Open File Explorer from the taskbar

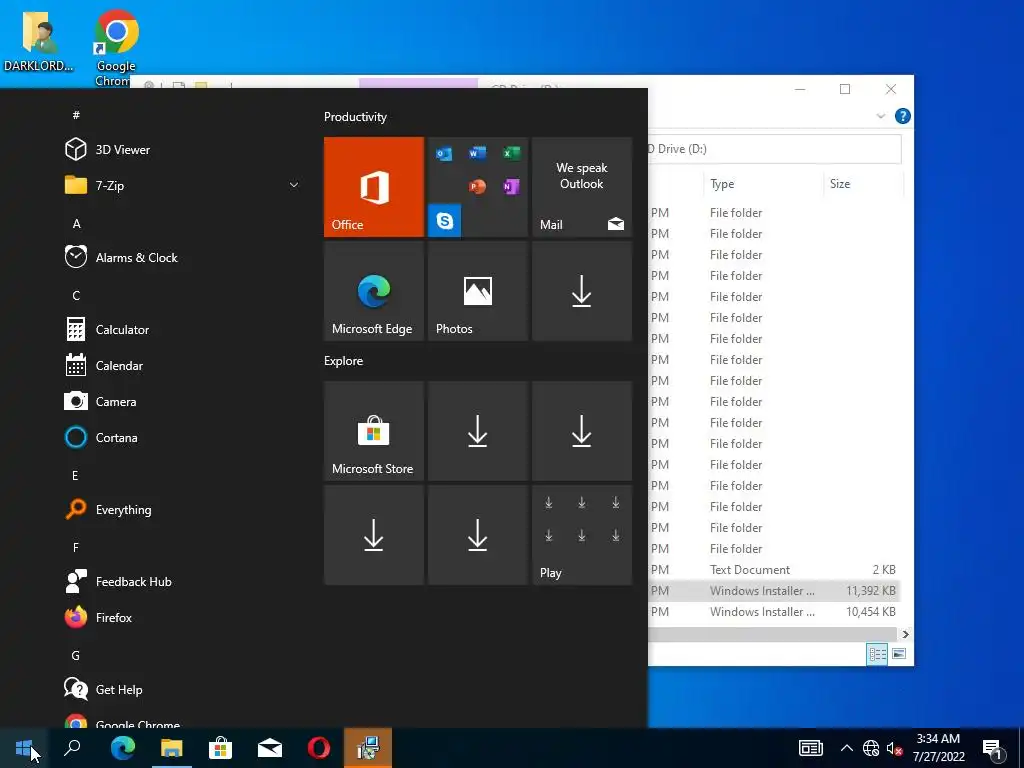[x=172, y=748]
